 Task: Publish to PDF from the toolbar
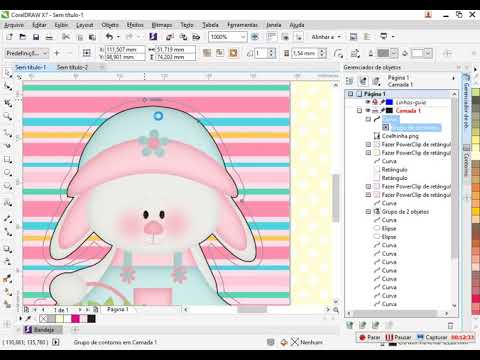coord(197,37)
